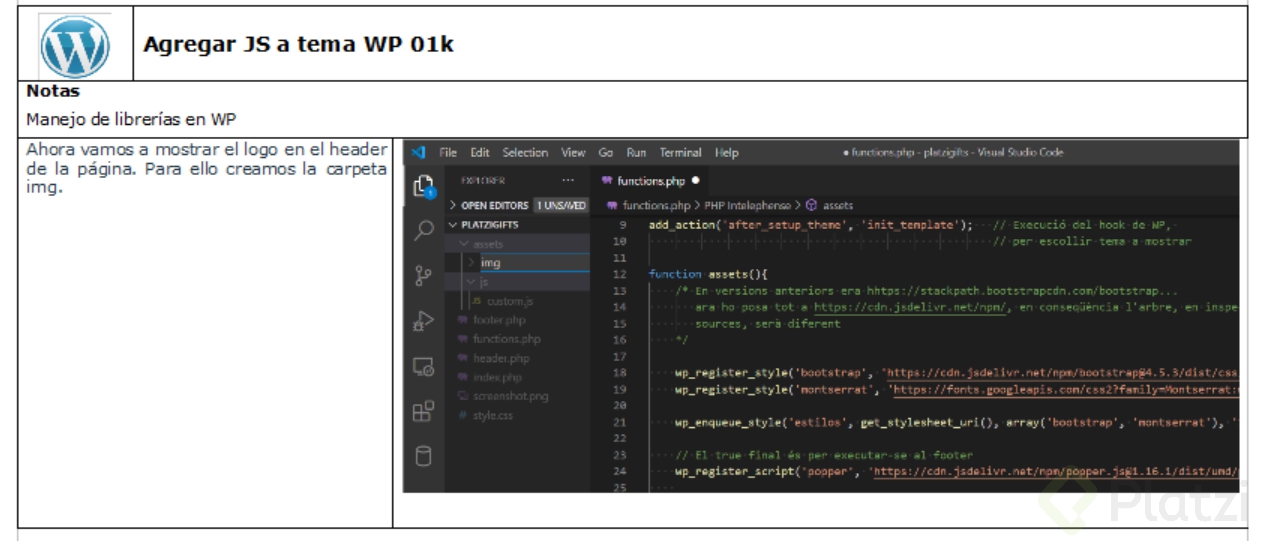
Task: Open the Terminal menu
Action: [680, 152]
